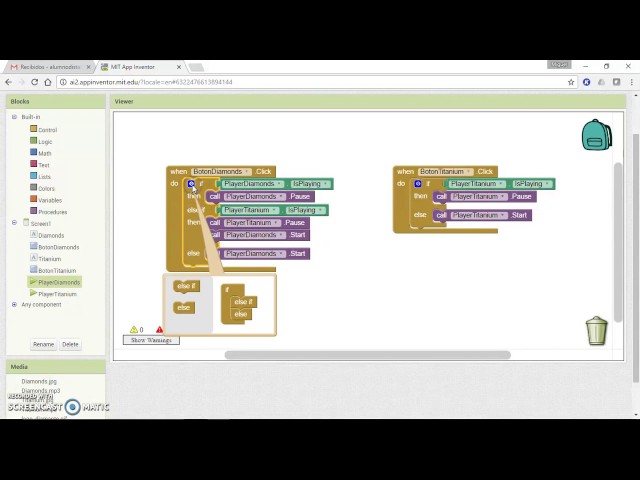The height and width of the screenshot is (480, 640).
Task: Click the viewer vertical scrollbar
Action: pyautogui.click(x=618, y=242)
